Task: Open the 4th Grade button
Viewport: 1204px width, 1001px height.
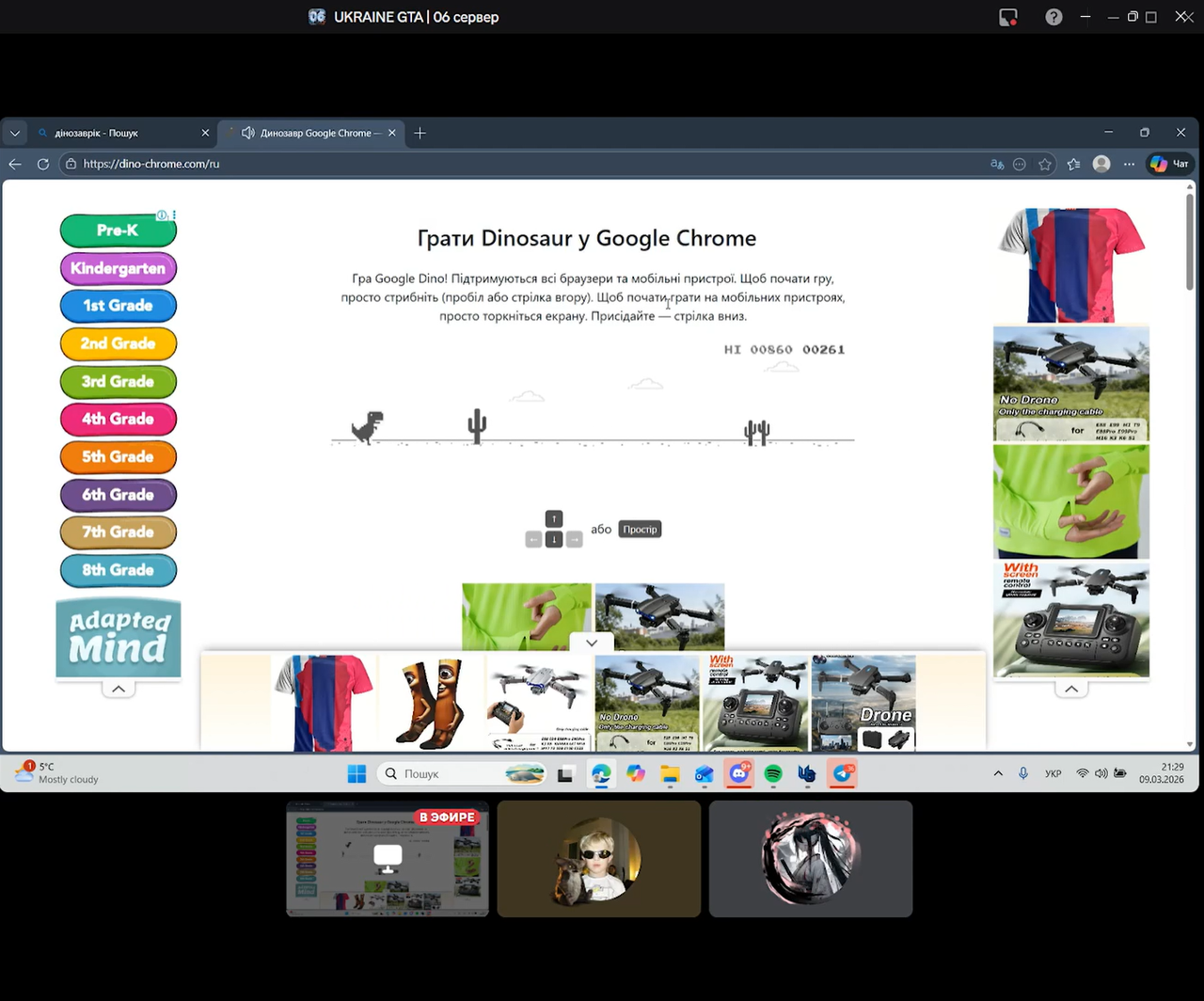Action: coord(119,419)
